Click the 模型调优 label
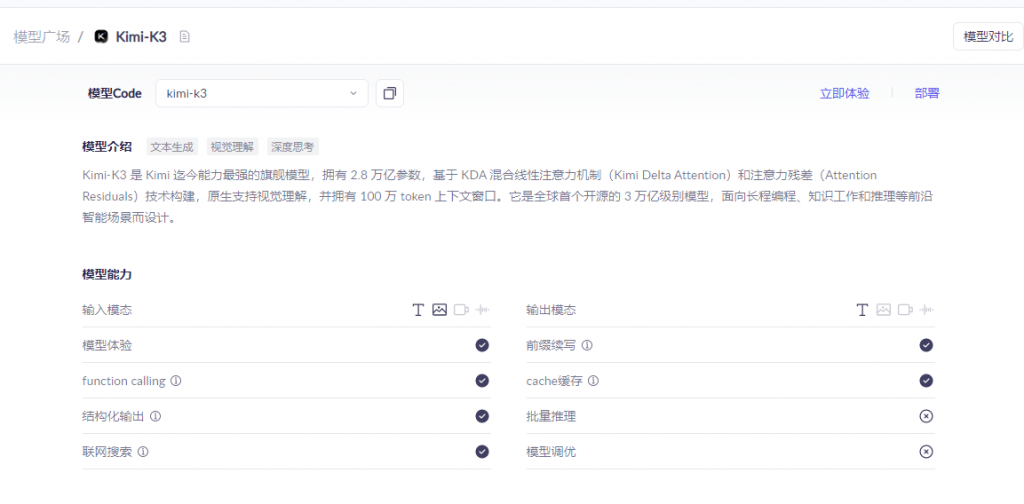This screenshot has width=1024, height=504. (551, 451)
